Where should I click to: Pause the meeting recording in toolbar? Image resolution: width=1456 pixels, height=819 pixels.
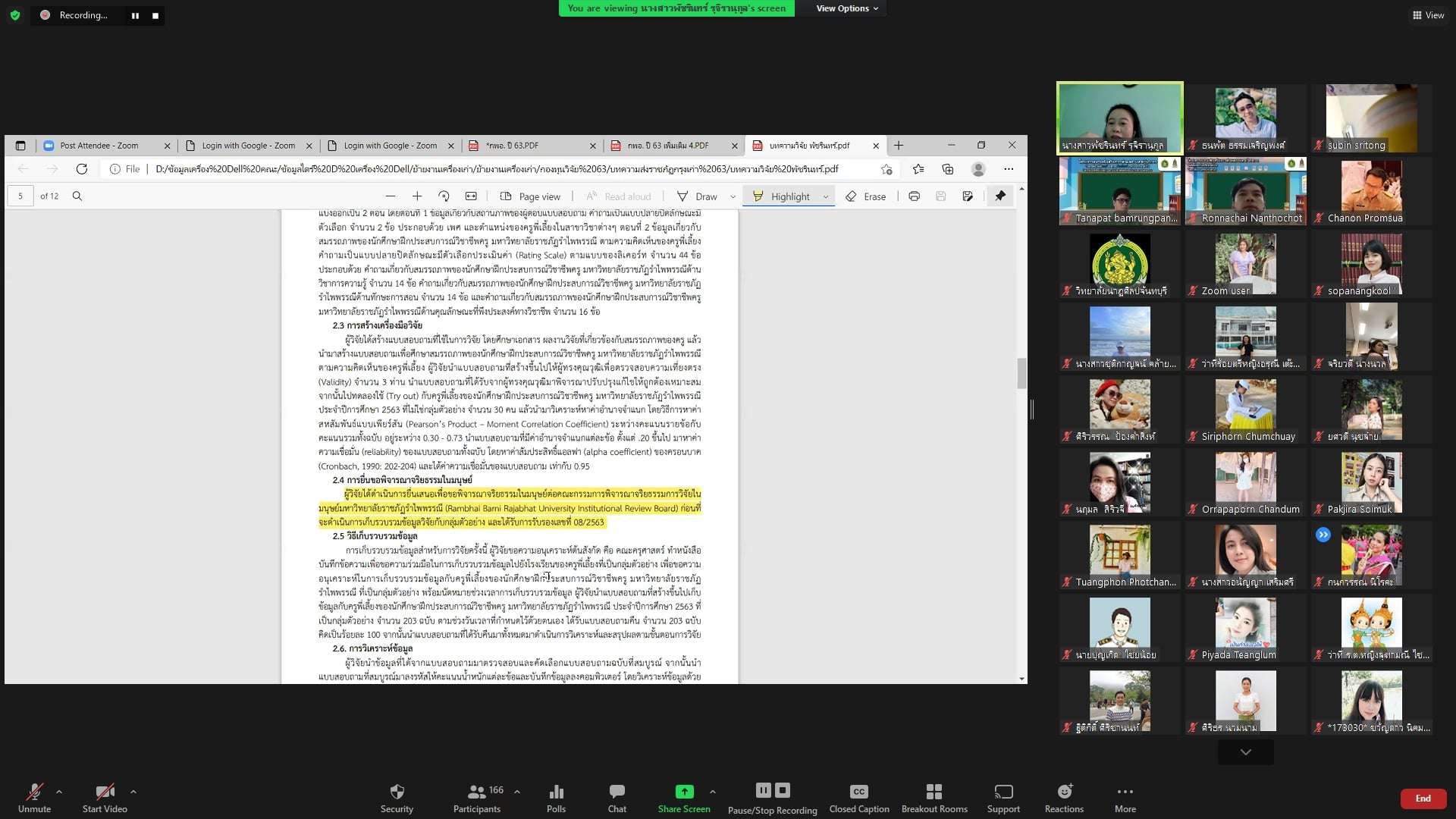[x=763, y=790]
